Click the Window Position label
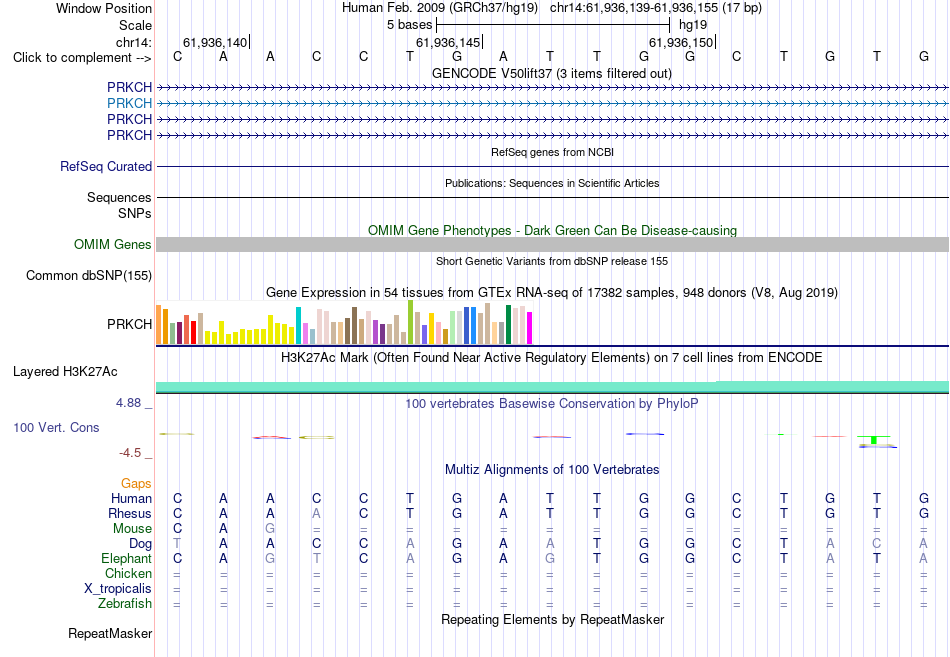This screenshot has width=950, height=657. tap(104, 9)
